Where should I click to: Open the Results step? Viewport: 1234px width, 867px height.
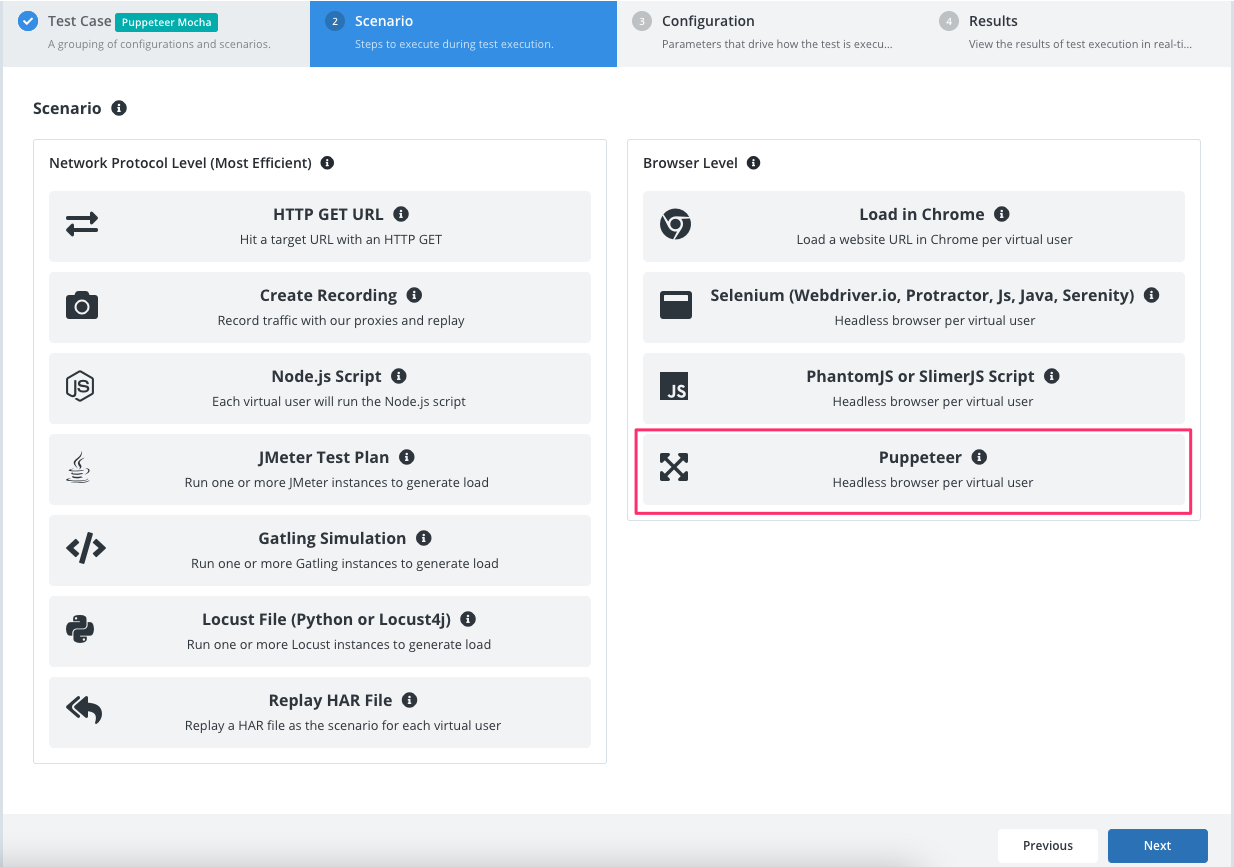[x=1077, y=33]
